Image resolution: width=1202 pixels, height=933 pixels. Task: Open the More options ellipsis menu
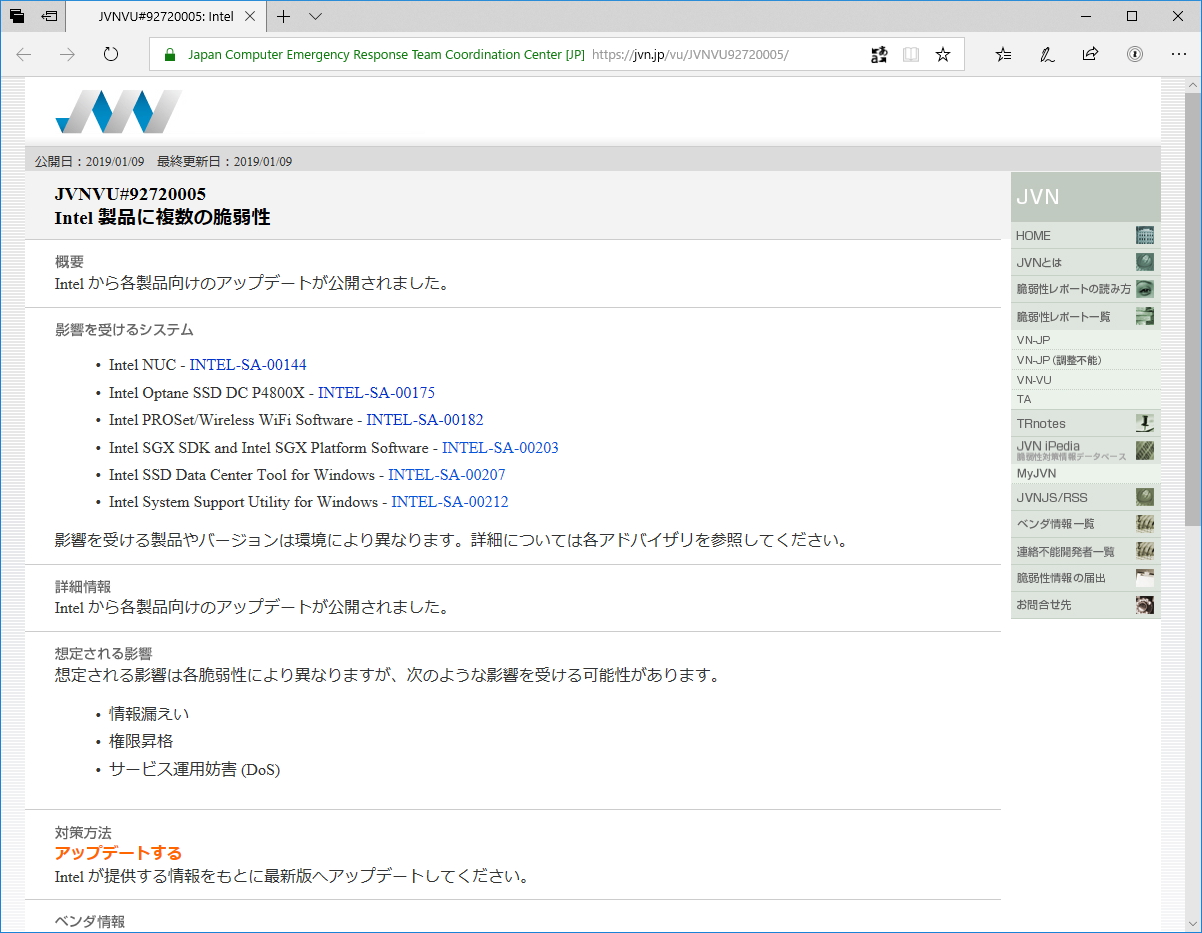click(x=1178, y=55)
